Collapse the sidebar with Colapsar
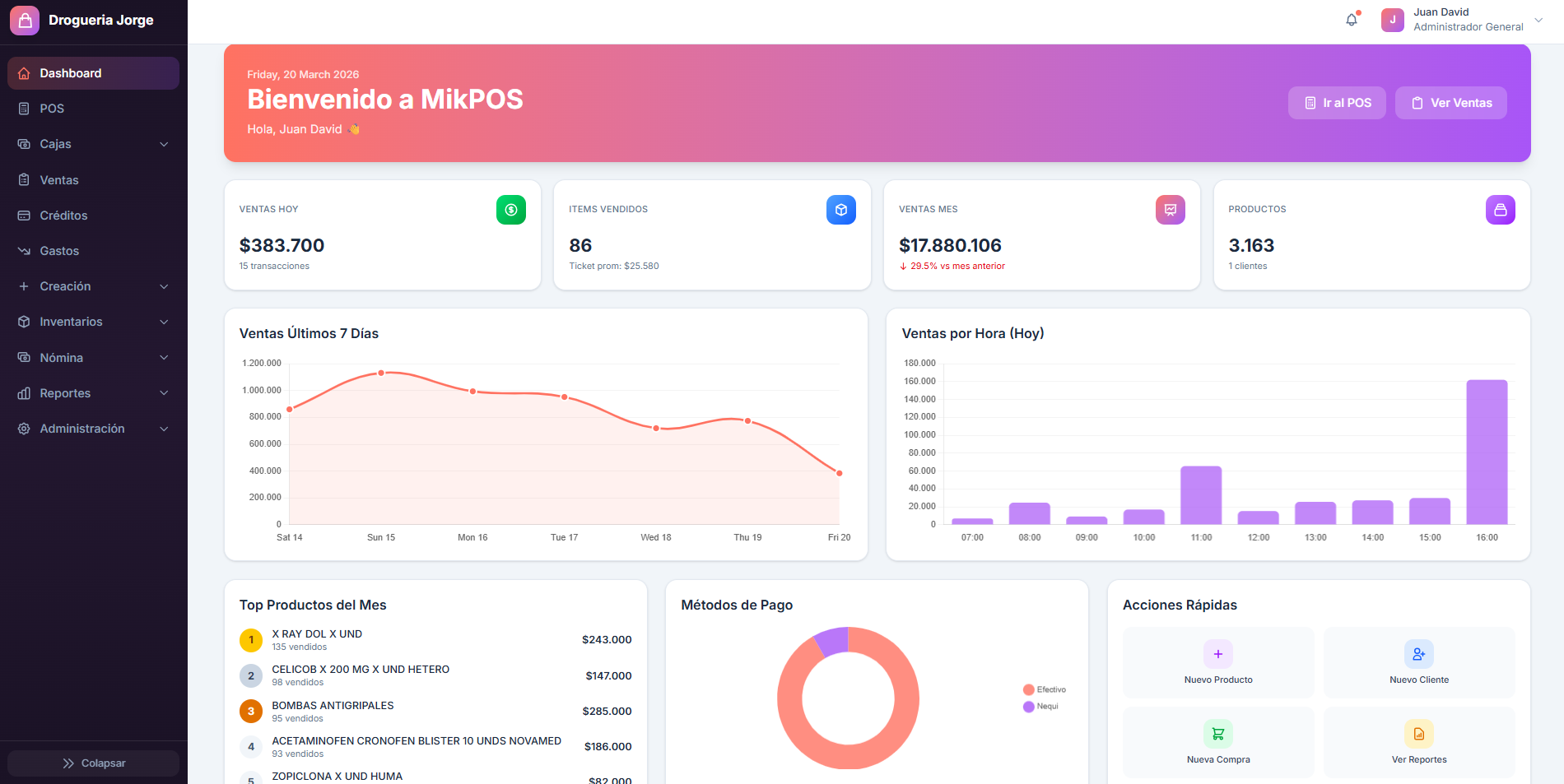 (x=92, y=763)
